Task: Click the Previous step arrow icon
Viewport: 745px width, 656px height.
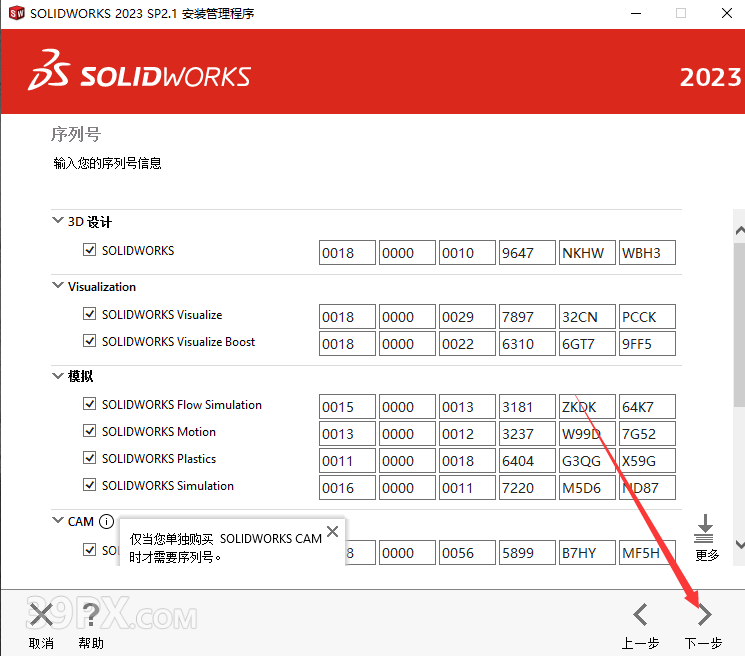Action: [x=641, y=614]
